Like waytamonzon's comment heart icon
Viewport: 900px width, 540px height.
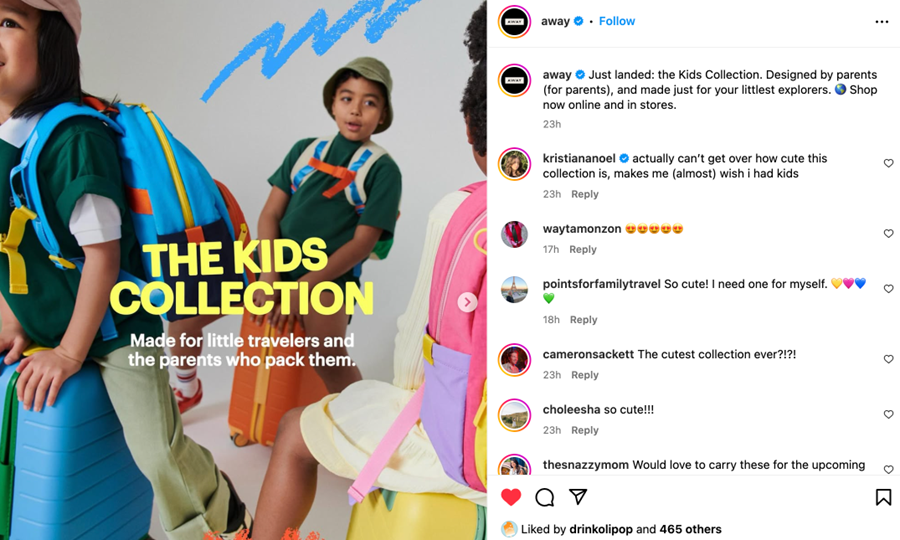coord(889,234)
